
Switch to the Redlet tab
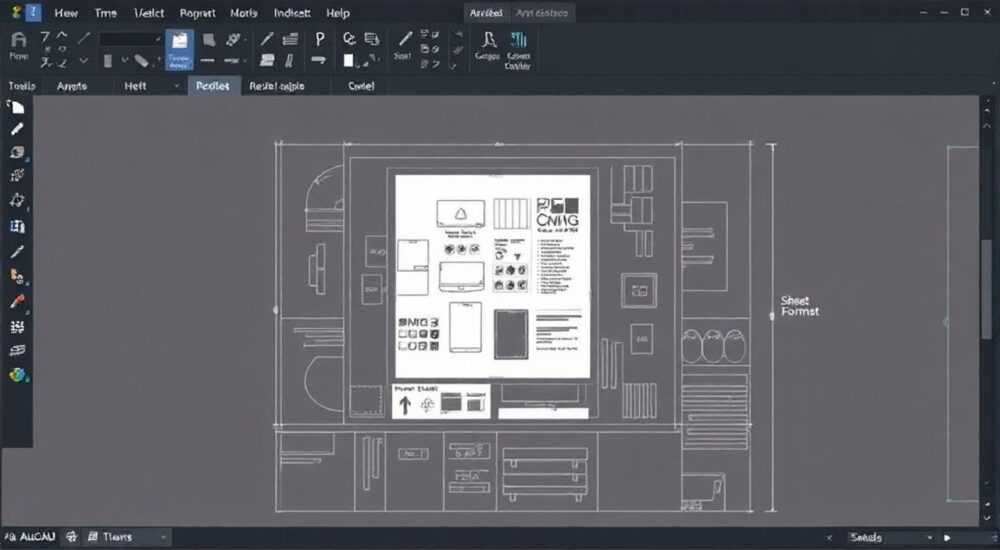click(x=213, y=85)
